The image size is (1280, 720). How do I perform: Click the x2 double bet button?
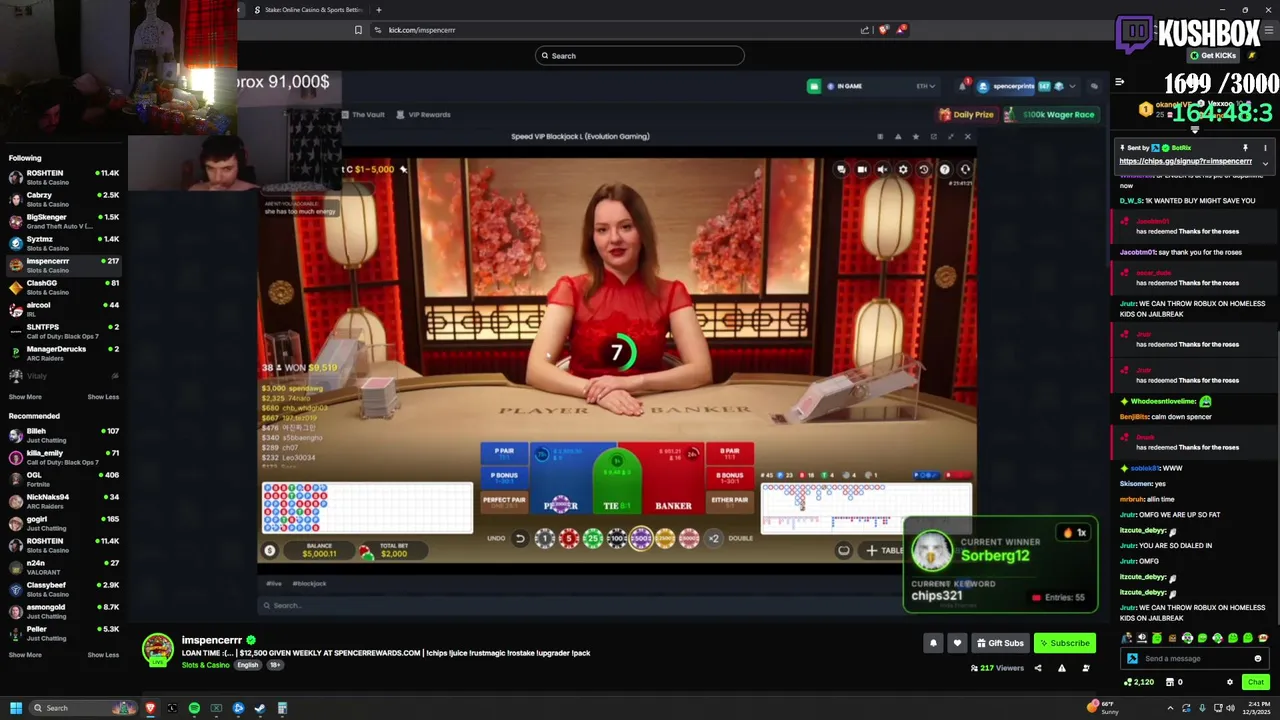pos(714,539)
